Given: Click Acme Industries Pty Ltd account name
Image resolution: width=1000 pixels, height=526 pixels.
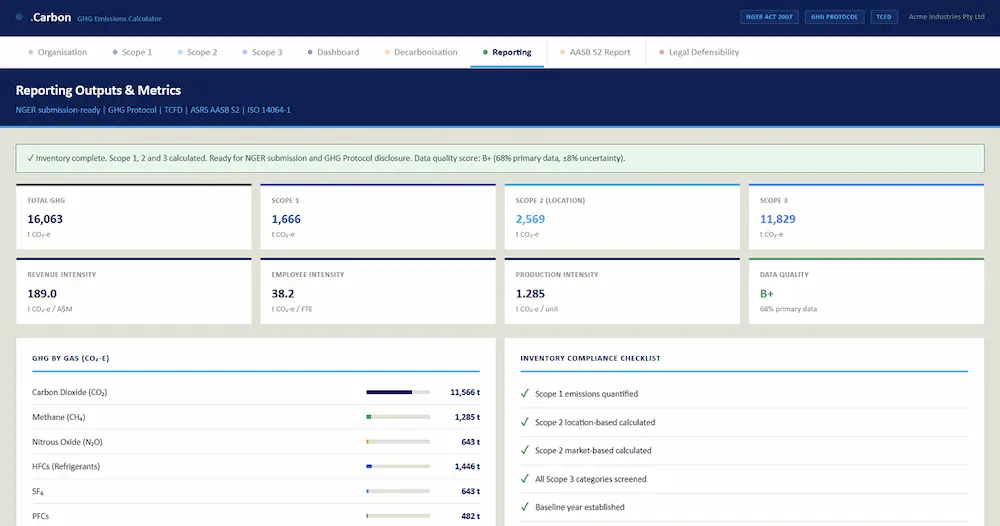Looking at the screenshot, I should point(946,17).
